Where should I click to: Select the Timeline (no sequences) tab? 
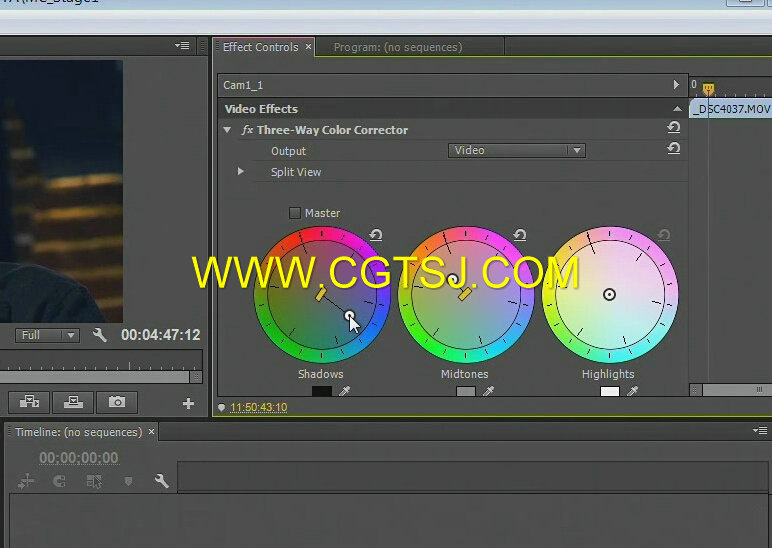pos(78,432)
